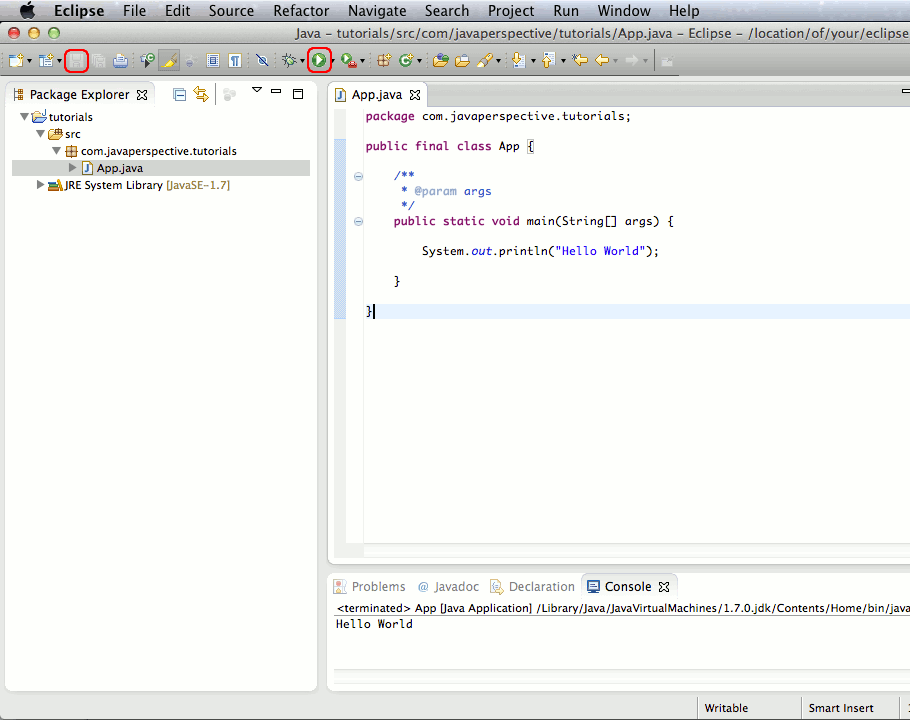The width and height of the screenshot is (910, 720).
Task: Close the Package Explorer view
Action: (x=142, y=95)
